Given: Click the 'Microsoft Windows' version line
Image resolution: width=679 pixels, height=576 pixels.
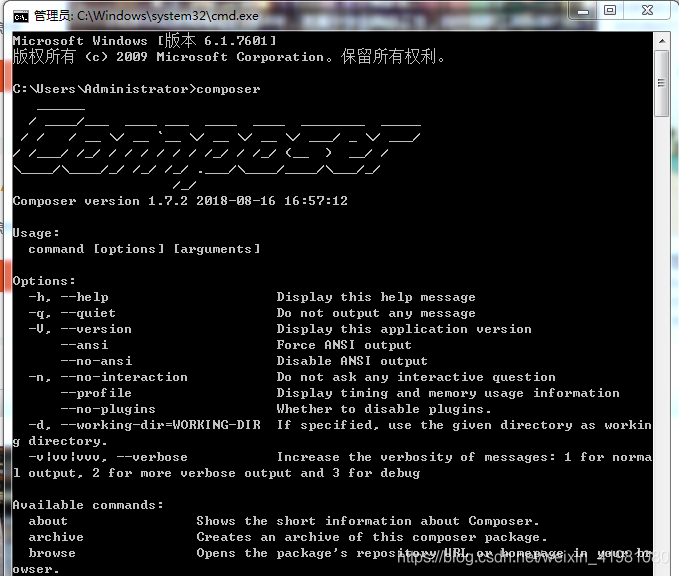Looking at the screenshot, I should [144, 41].
